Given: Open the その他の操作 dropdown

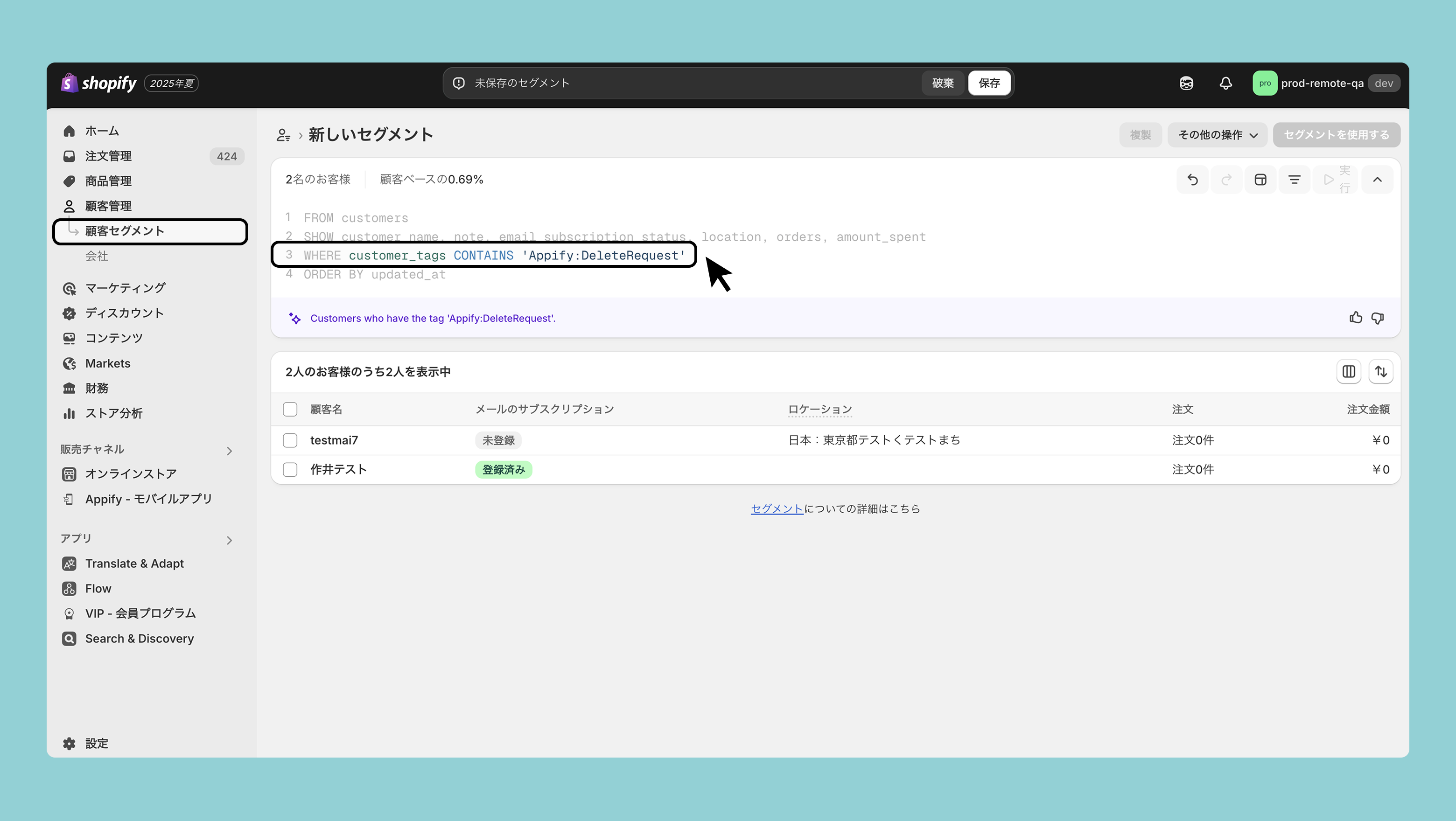Looking at the screenshot, I should (x=1218, y=135).
